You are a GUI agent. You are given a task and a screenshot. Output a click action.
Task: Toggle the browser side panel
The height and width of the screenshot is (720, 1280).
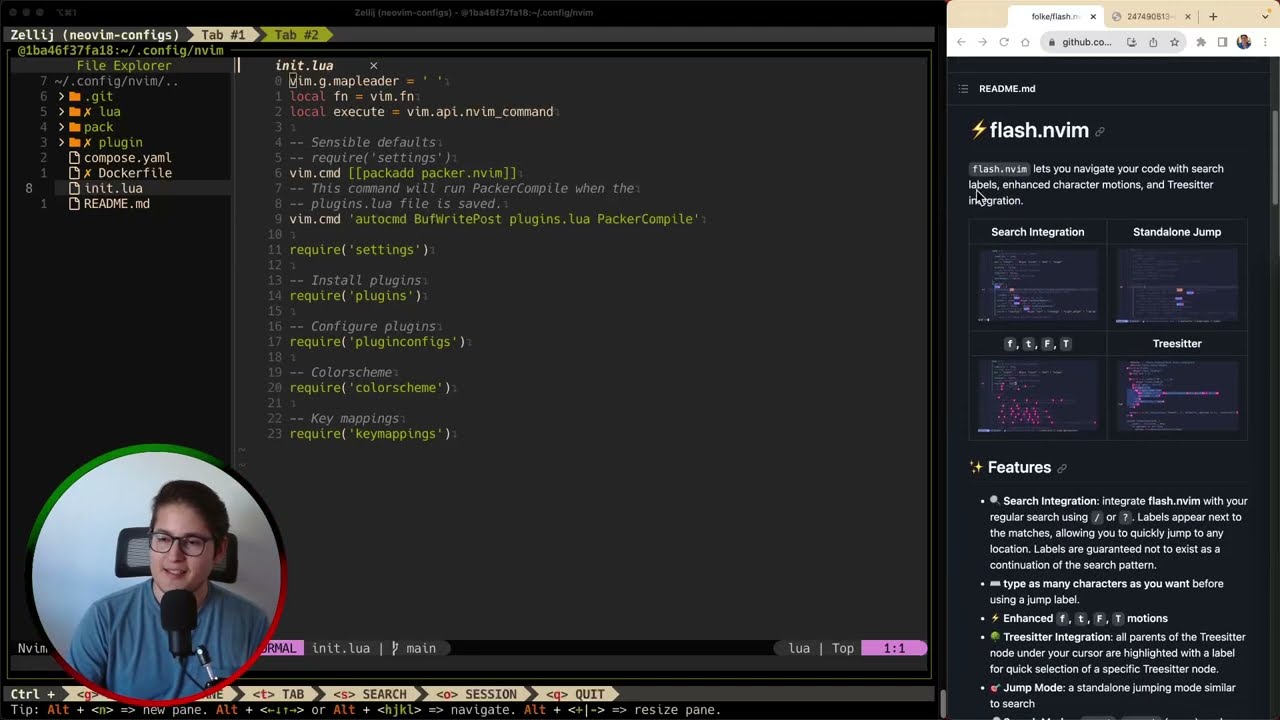(1222, 42)
